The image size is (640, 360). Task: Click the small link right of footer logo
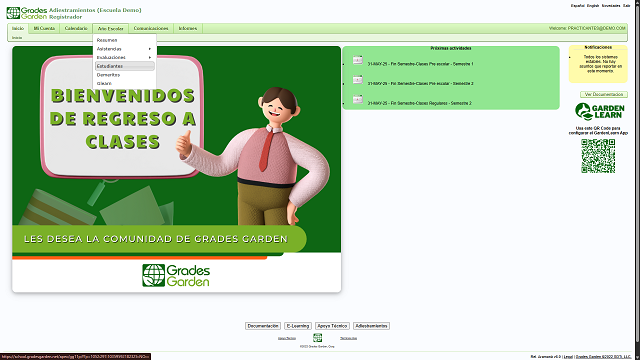tap(348, 338)
